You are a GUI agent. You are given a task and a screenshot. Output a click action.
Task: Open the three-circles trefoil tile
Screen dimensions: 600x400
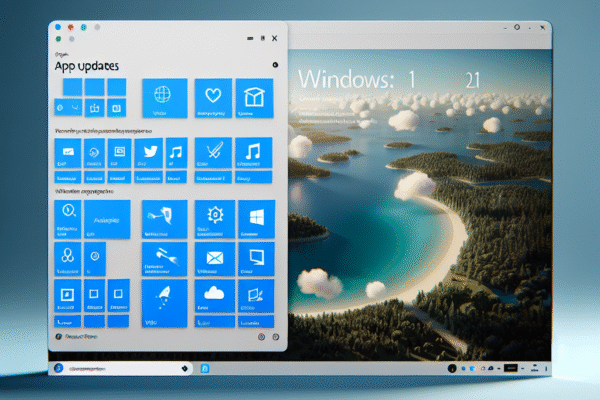point(66,258)
